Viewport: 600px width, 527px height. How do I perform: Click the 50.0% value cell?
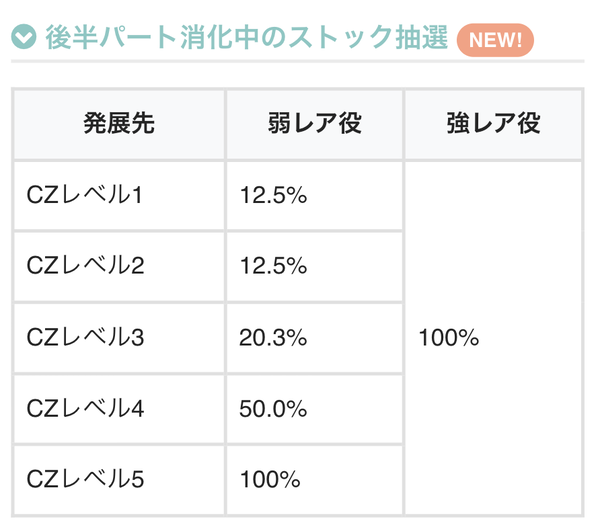coord(315,409)
